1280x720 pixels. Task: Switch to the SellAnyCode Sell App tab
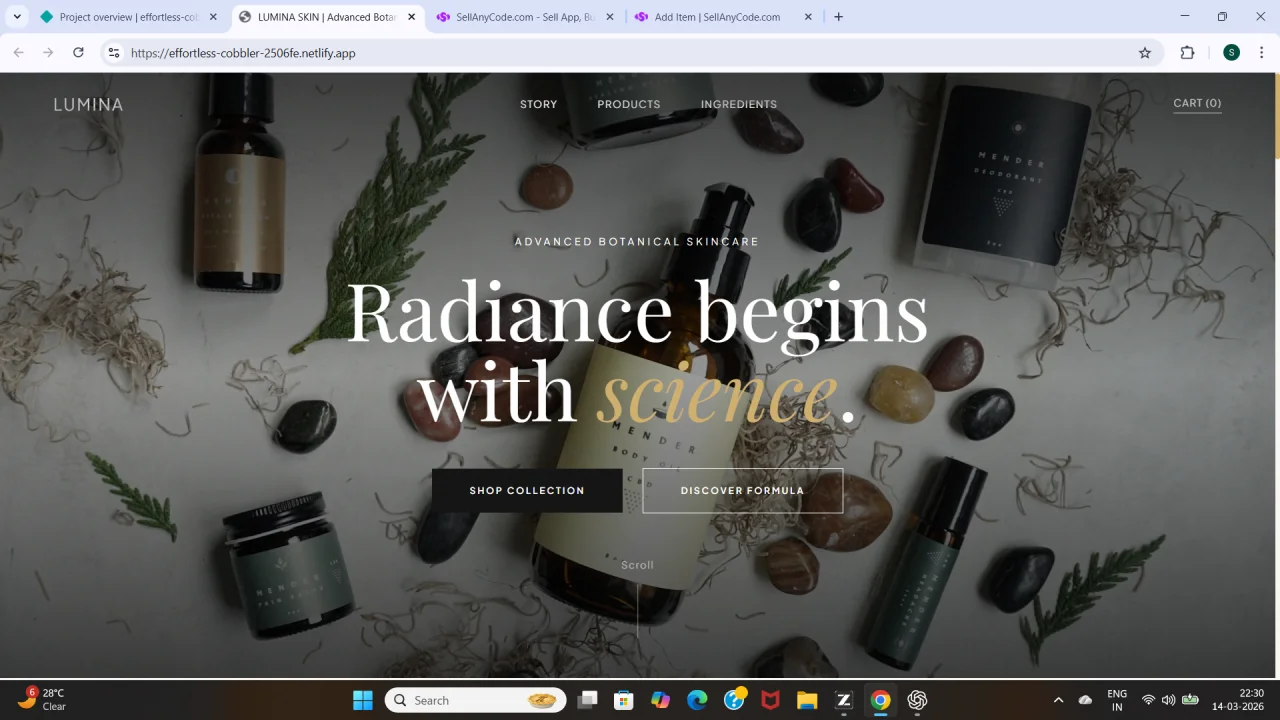(525, 17)
